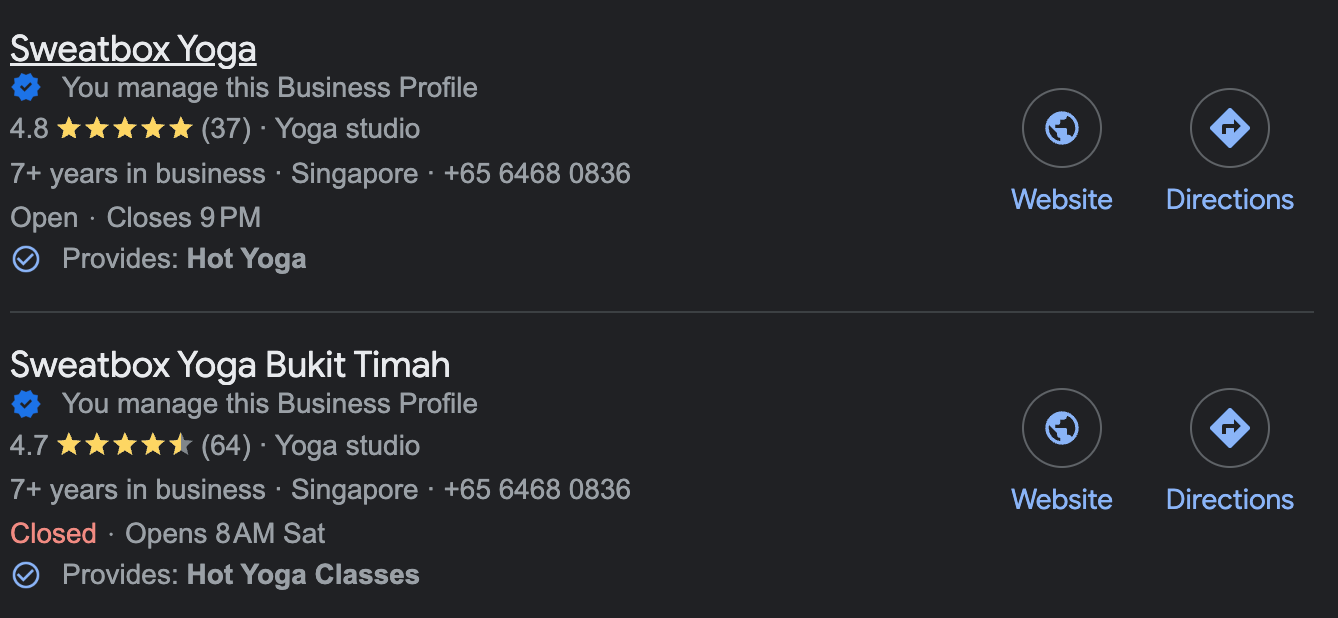Image resolution: width=1338 pixels, height=618 pixels.
Task: Click verified badge beside Sweatbox Yoga profile
Action: (26, 88)
